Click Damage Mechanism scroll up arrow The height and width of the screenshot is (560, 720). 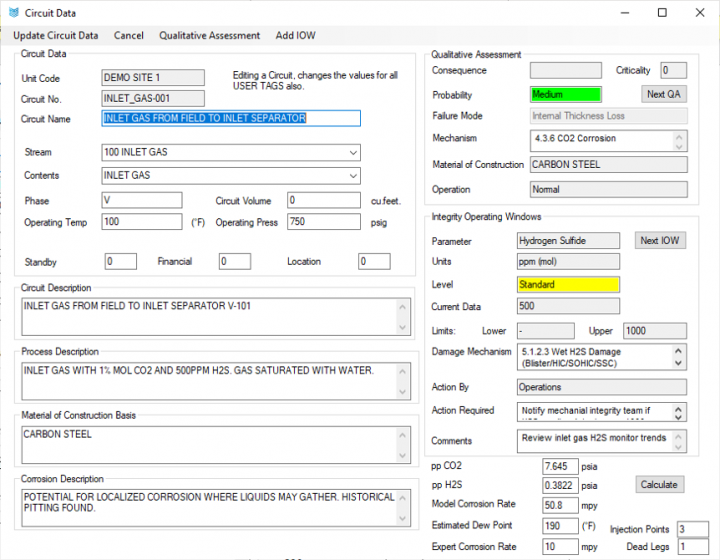(x=679, y=351)
